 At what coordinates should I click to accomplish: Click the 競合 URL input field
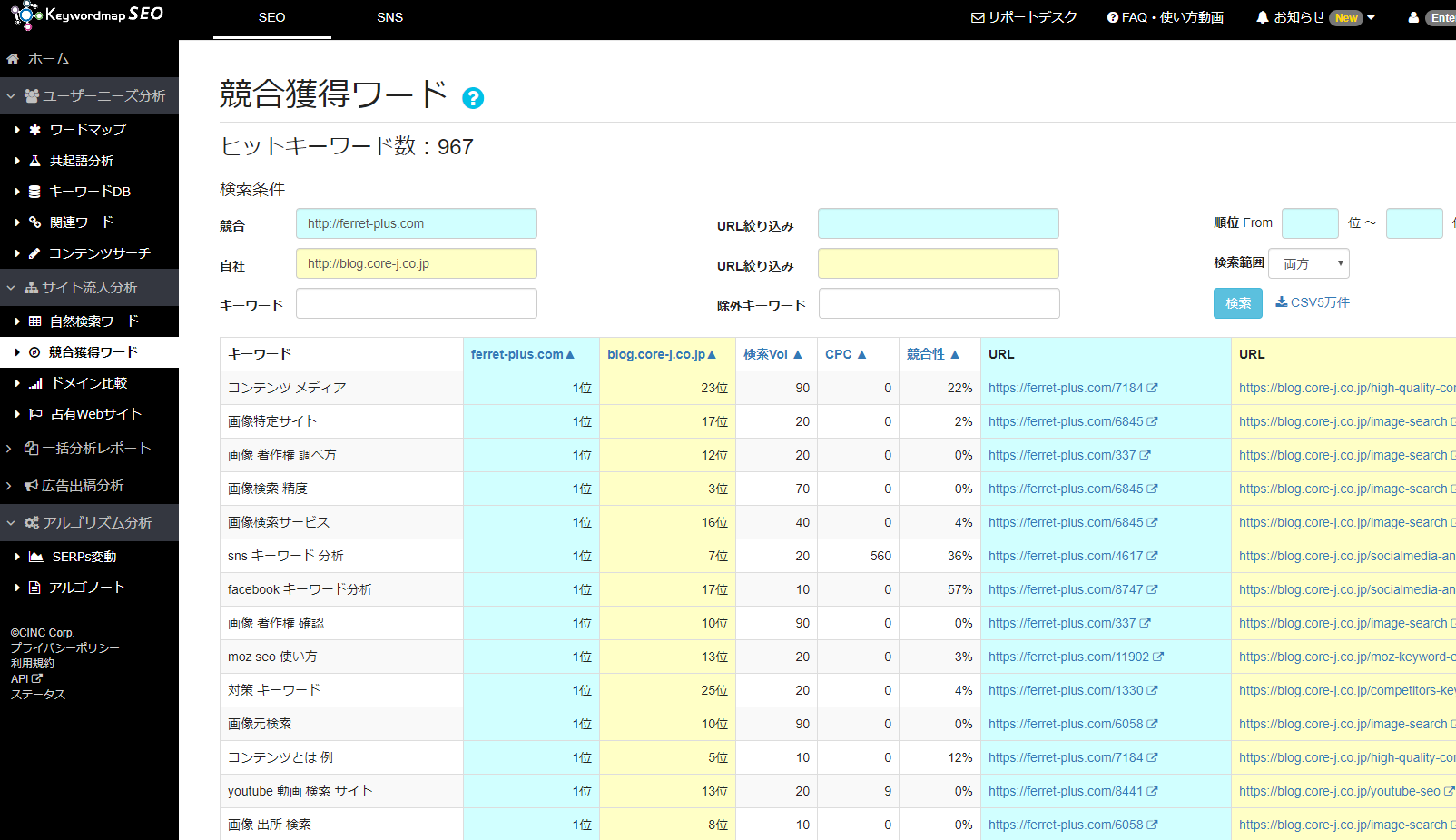tap(416, 223)
